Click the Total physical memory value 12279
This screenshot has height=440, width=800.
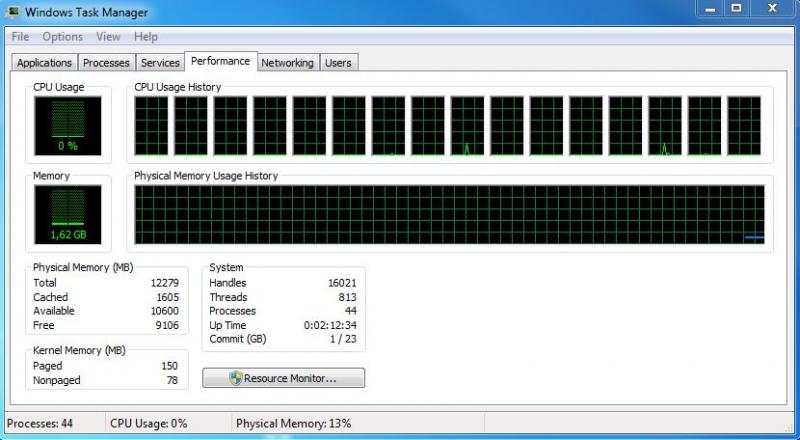[x=165, y=283]
